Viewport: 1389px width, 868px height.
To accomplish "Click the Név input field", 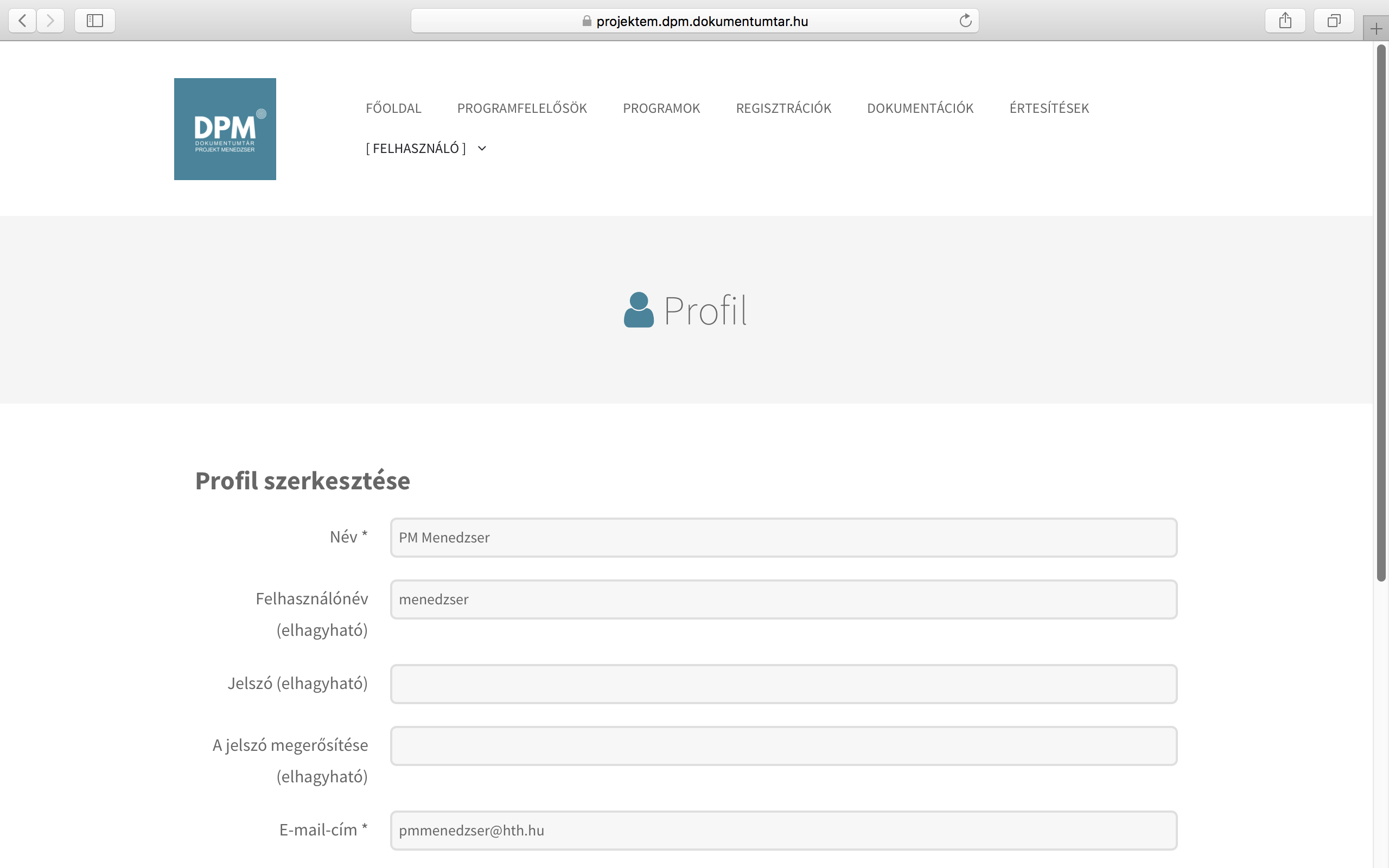I will (783, 537).
